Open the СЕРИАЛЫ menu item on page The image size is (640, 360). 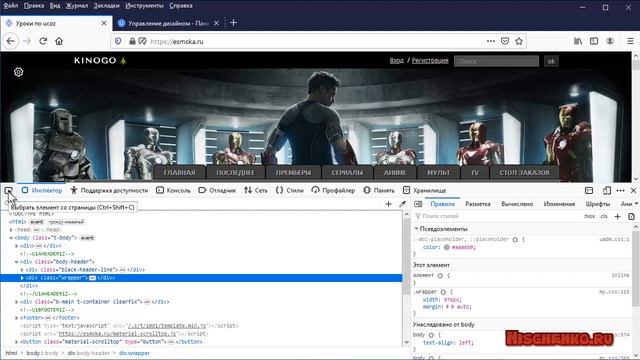point(347,173)
